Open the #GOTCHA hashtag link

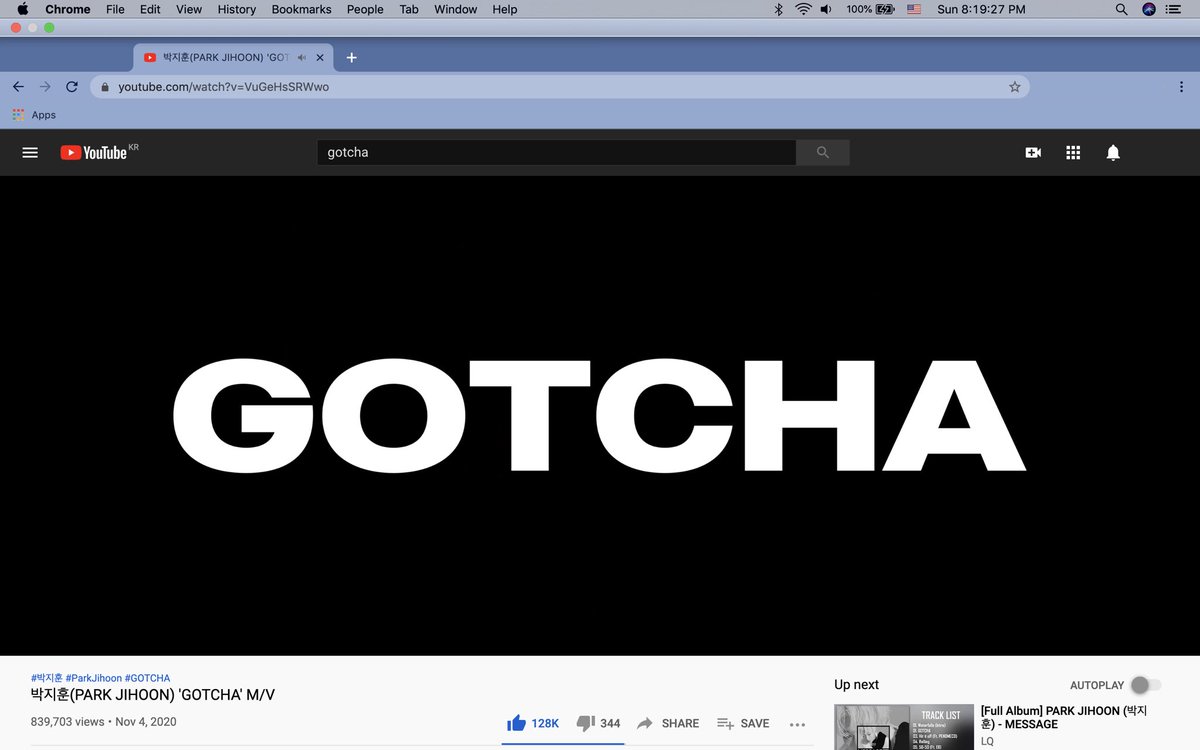tap(147, 678)
